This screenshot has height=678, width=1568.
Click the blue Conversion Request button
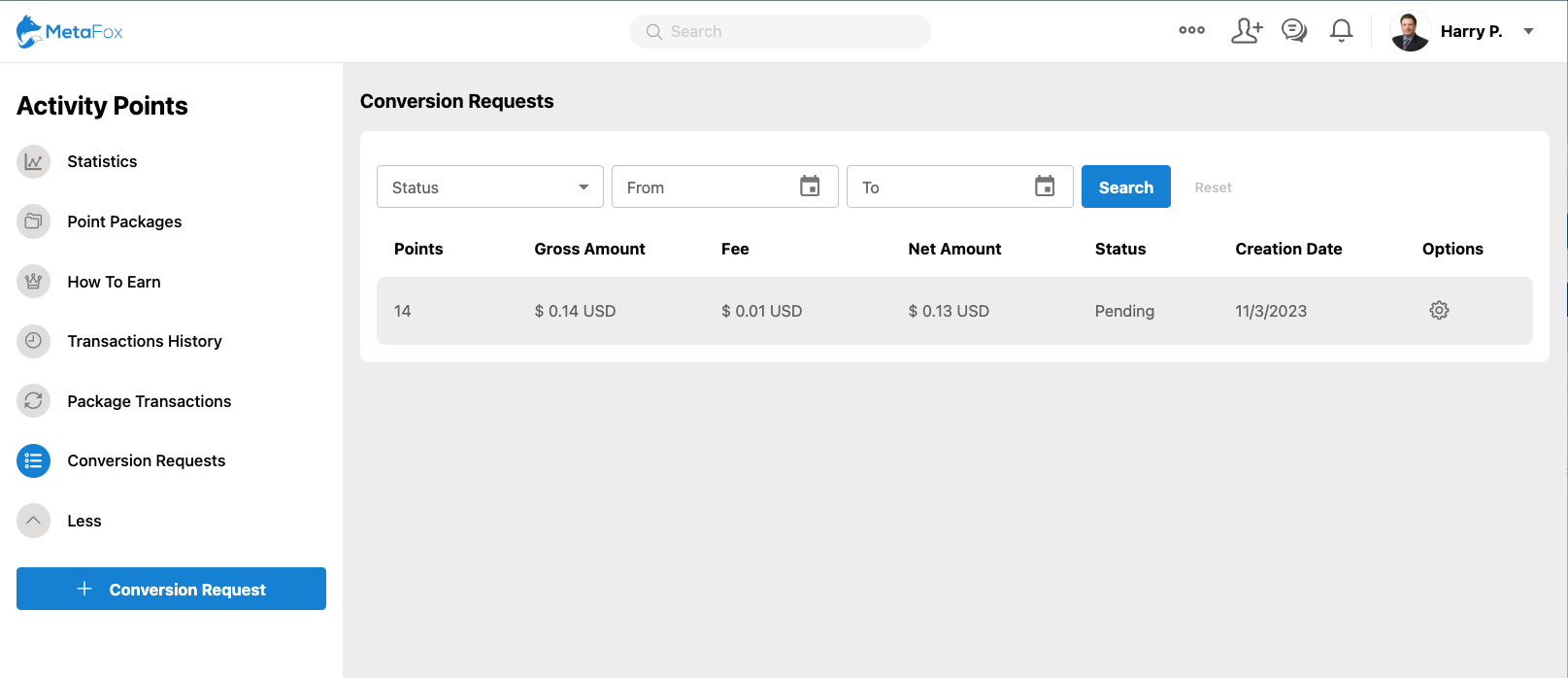tap(171, 589)
